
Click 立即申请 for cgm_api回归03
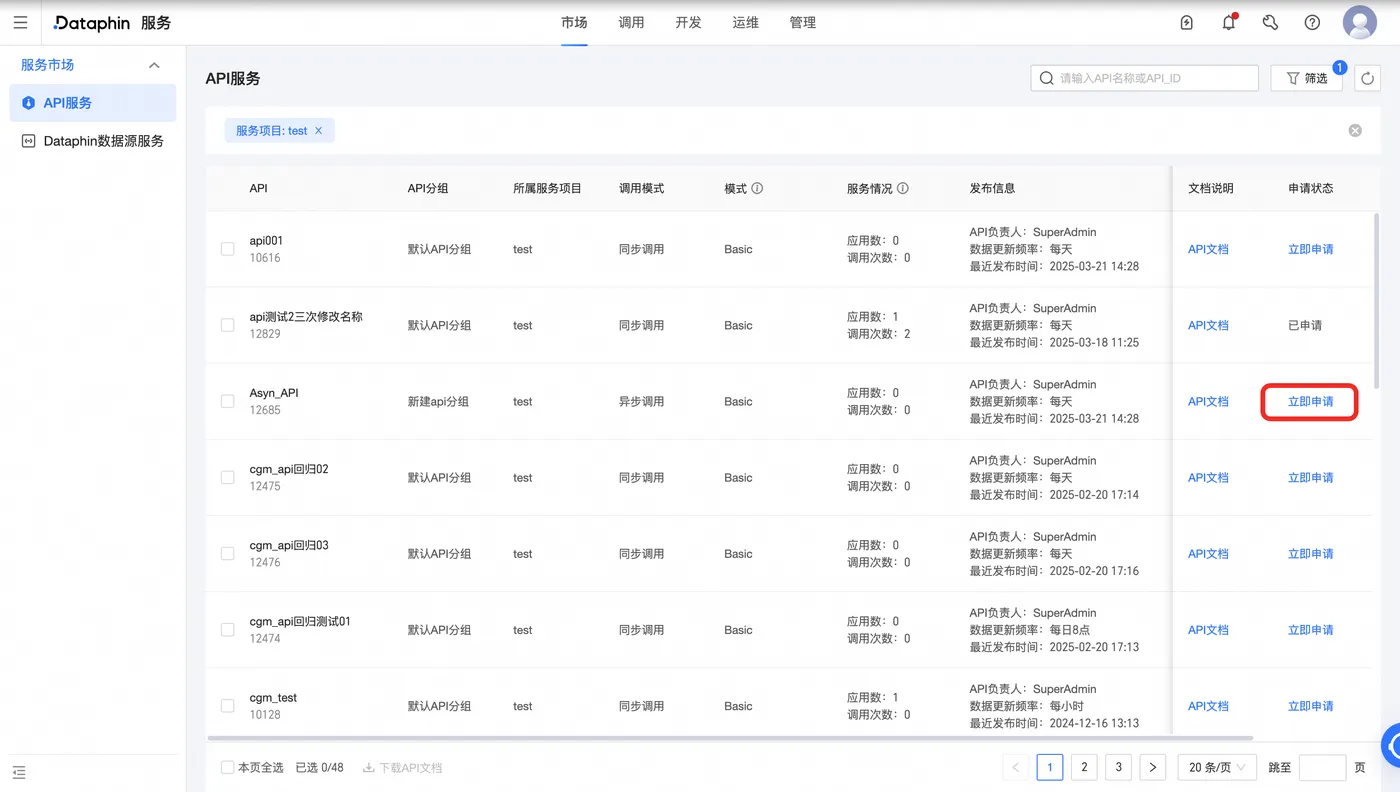pyautogui.click(x=1310, y=554)
